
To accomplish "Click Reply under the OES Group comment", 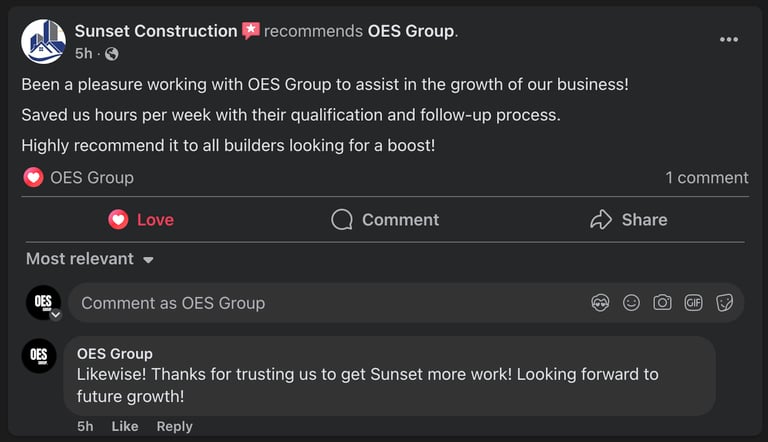I will click(174, 426).
